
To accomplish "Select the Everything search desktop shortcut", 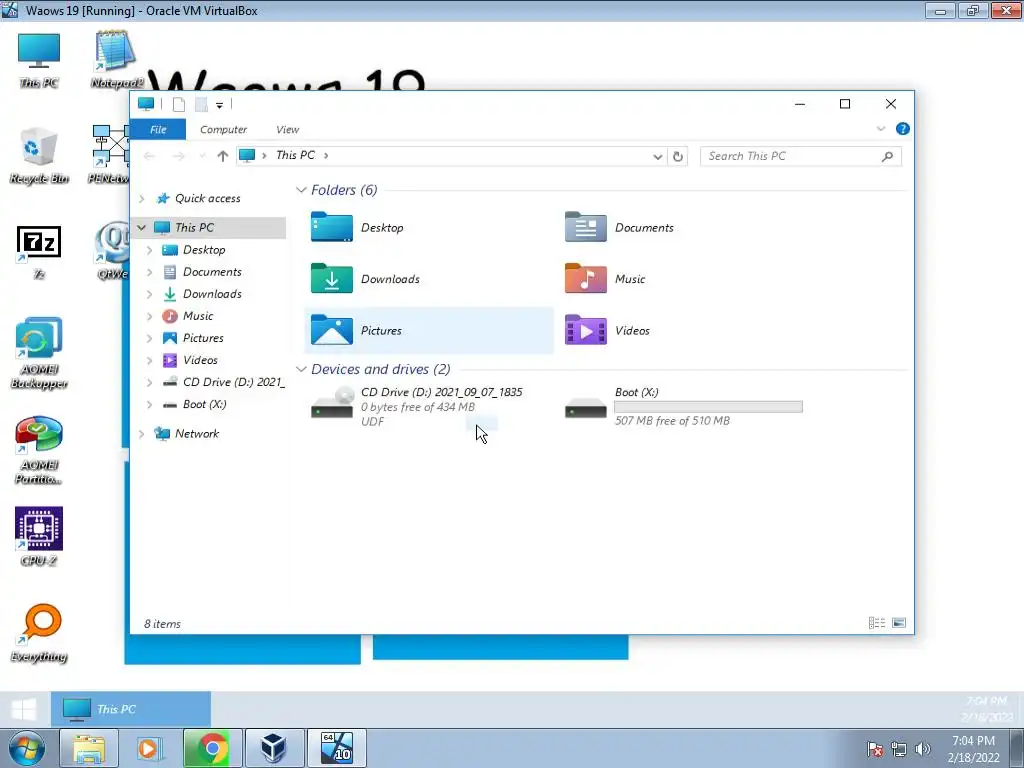I will point(39,632).
